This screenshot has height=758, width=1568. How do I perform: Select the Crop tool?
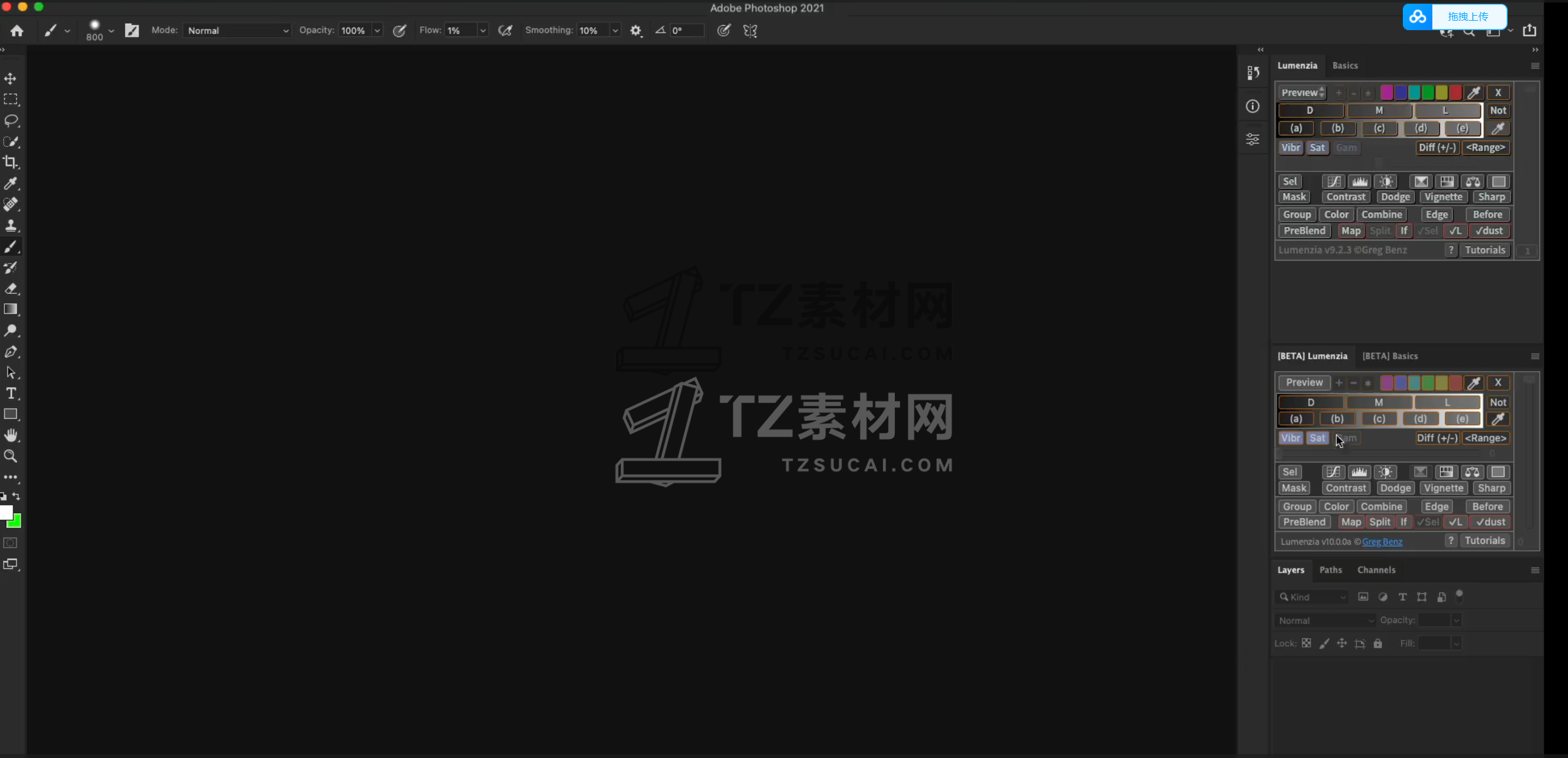tap(11, 163)
